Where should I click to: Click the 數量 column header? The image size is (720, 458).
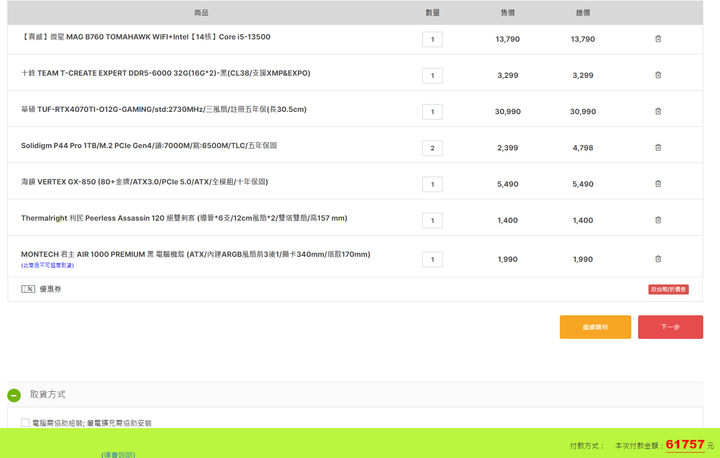(433, 13)
